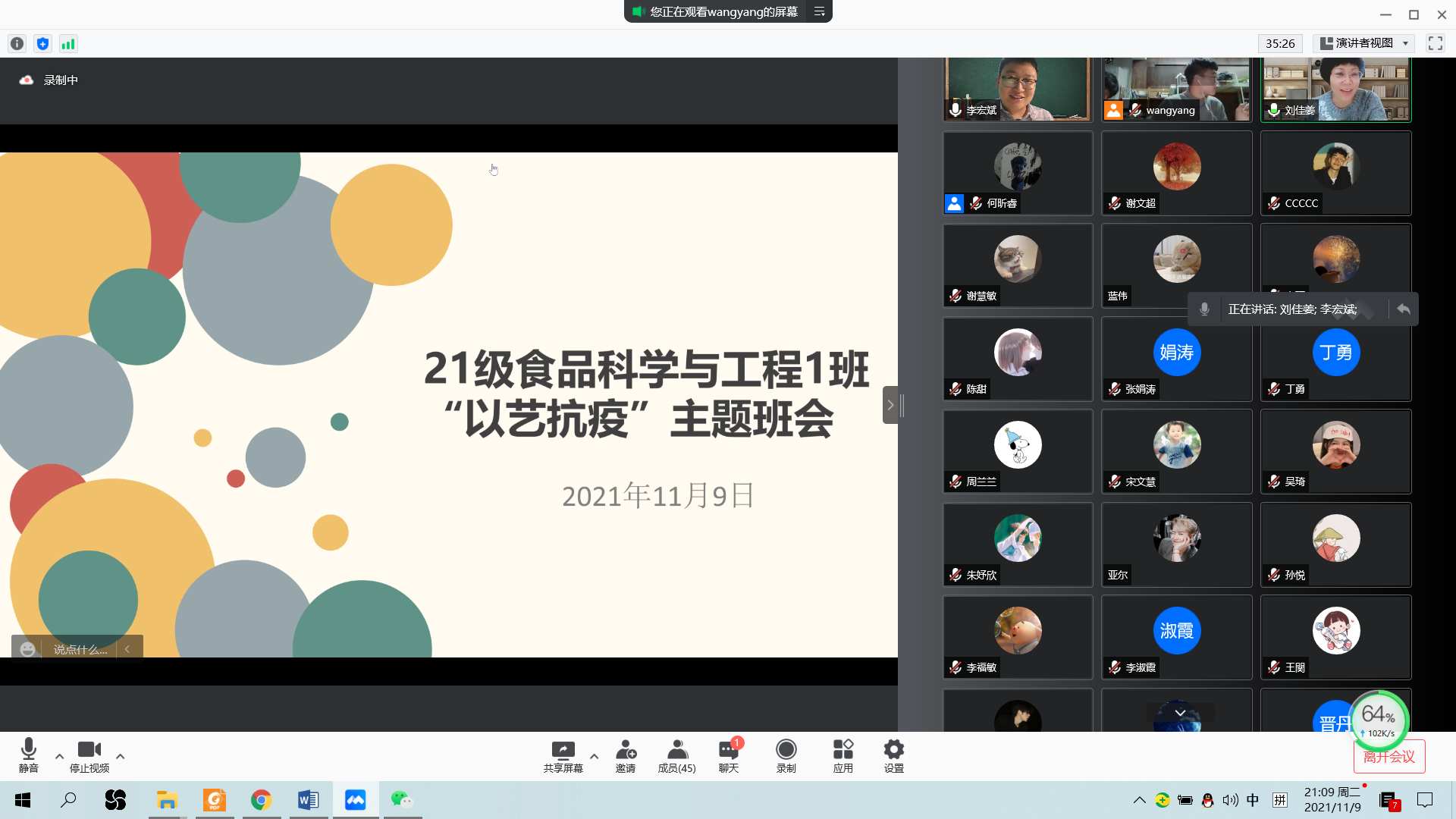
Task: Click the chat input field on slide
Action: pyautogui.click(x=80, y=650)
